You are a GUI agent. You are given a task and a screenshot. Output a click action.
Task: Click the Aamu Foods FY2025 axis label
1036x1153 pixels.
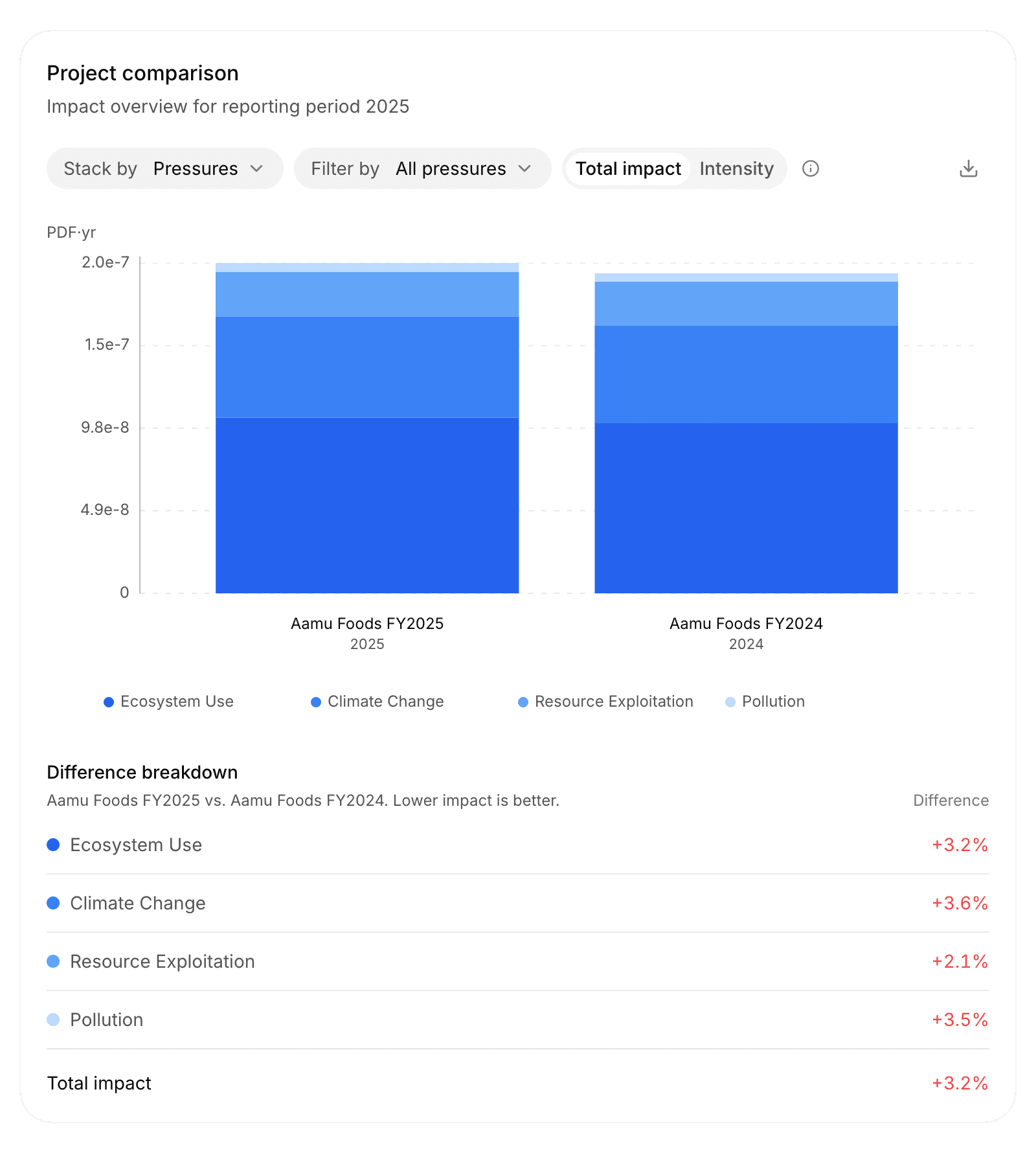point(367,624)
